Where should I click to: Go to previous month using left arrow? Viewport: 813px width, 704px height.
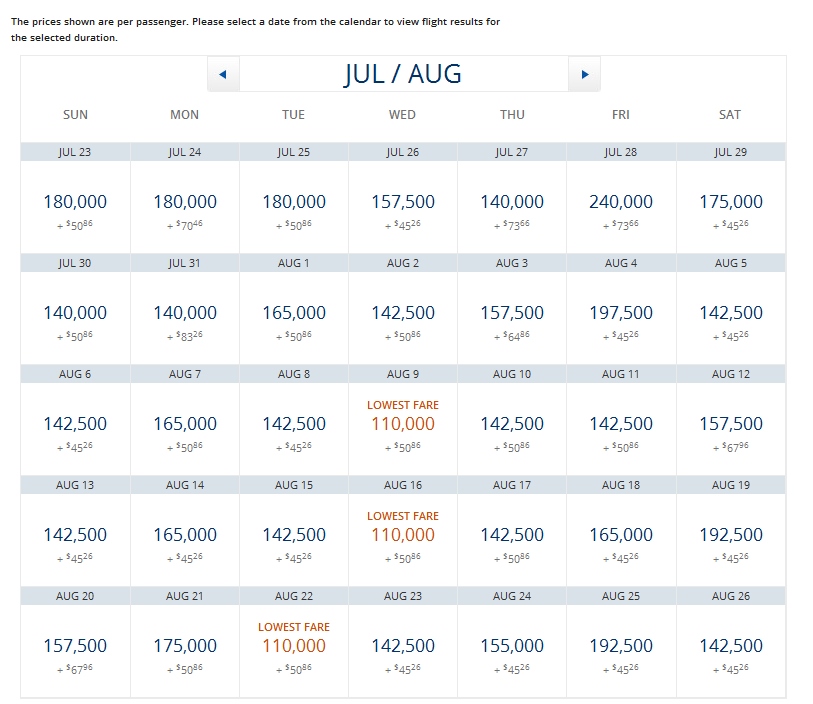coord(223,74)
